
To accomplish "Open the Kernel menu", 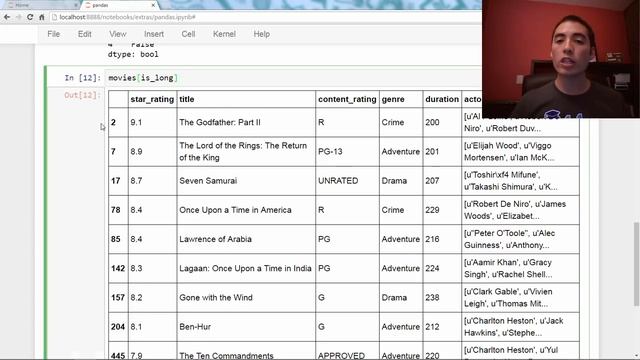I will (x=224, y=34).
